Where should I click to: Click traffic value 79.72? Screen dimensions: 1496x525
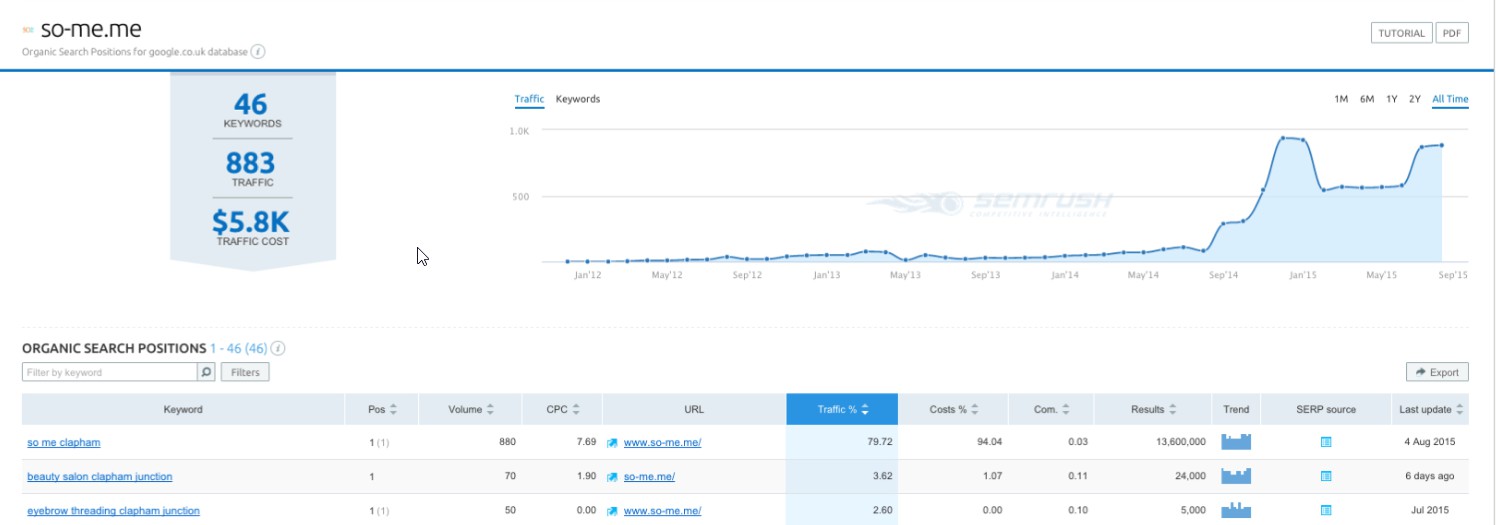coord(878,442)
